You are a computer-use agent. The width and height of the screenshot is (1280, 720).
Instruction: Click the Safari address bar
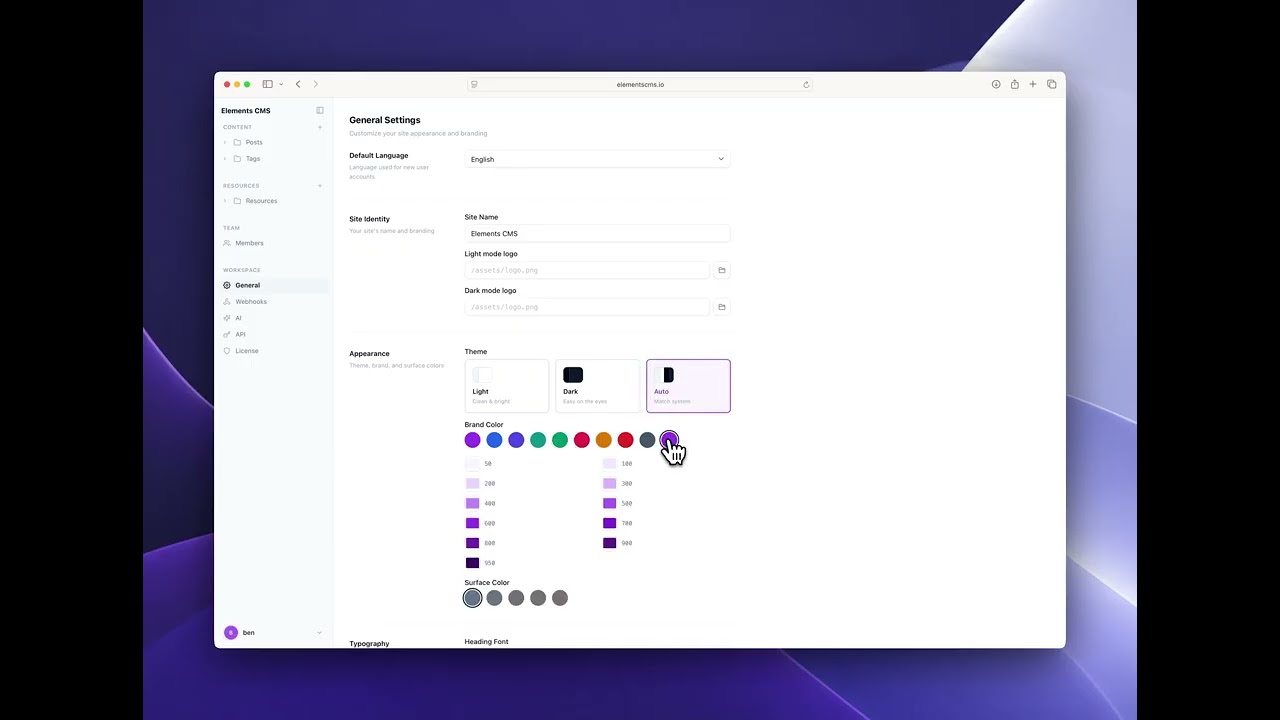[x=640, y=84]
